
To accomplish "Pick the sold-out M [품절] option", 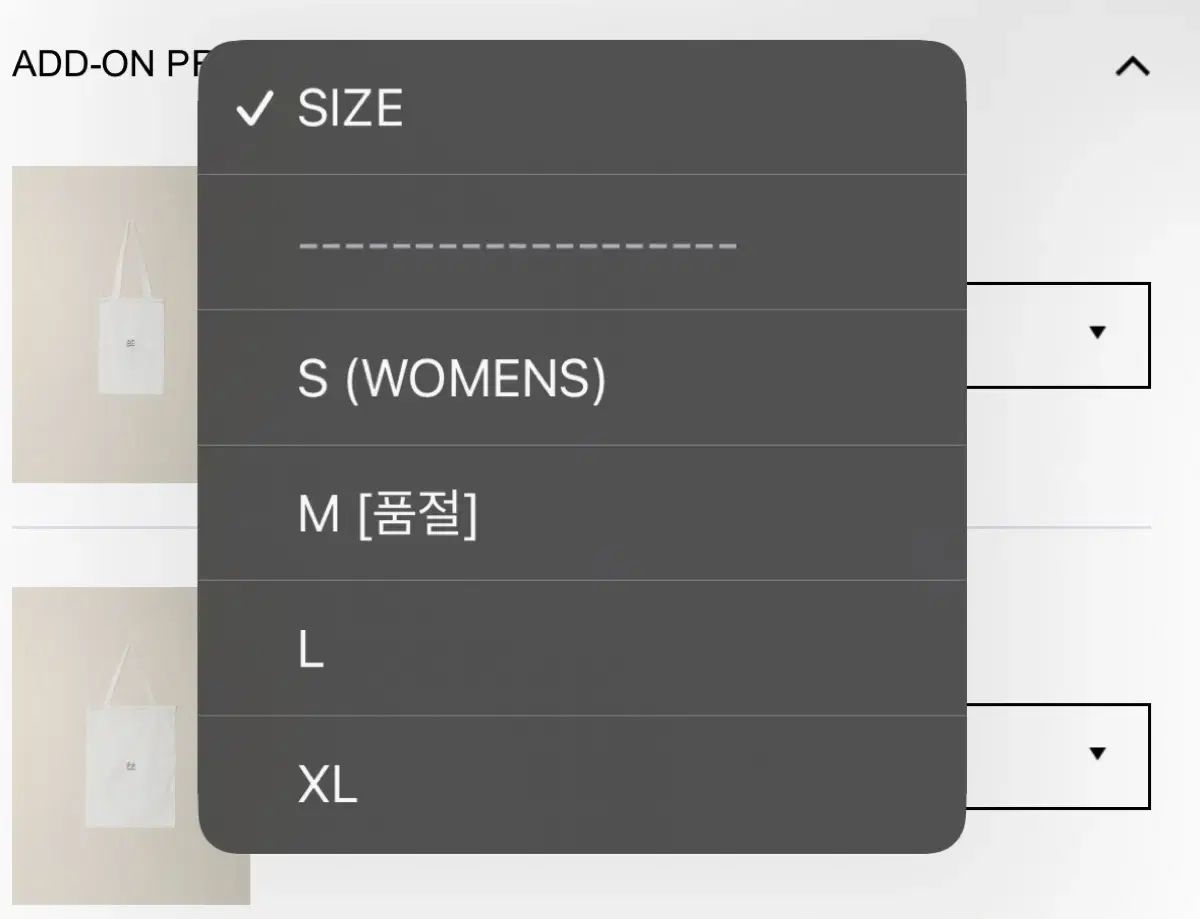I will pyautogui.click(x=387, y=514).
